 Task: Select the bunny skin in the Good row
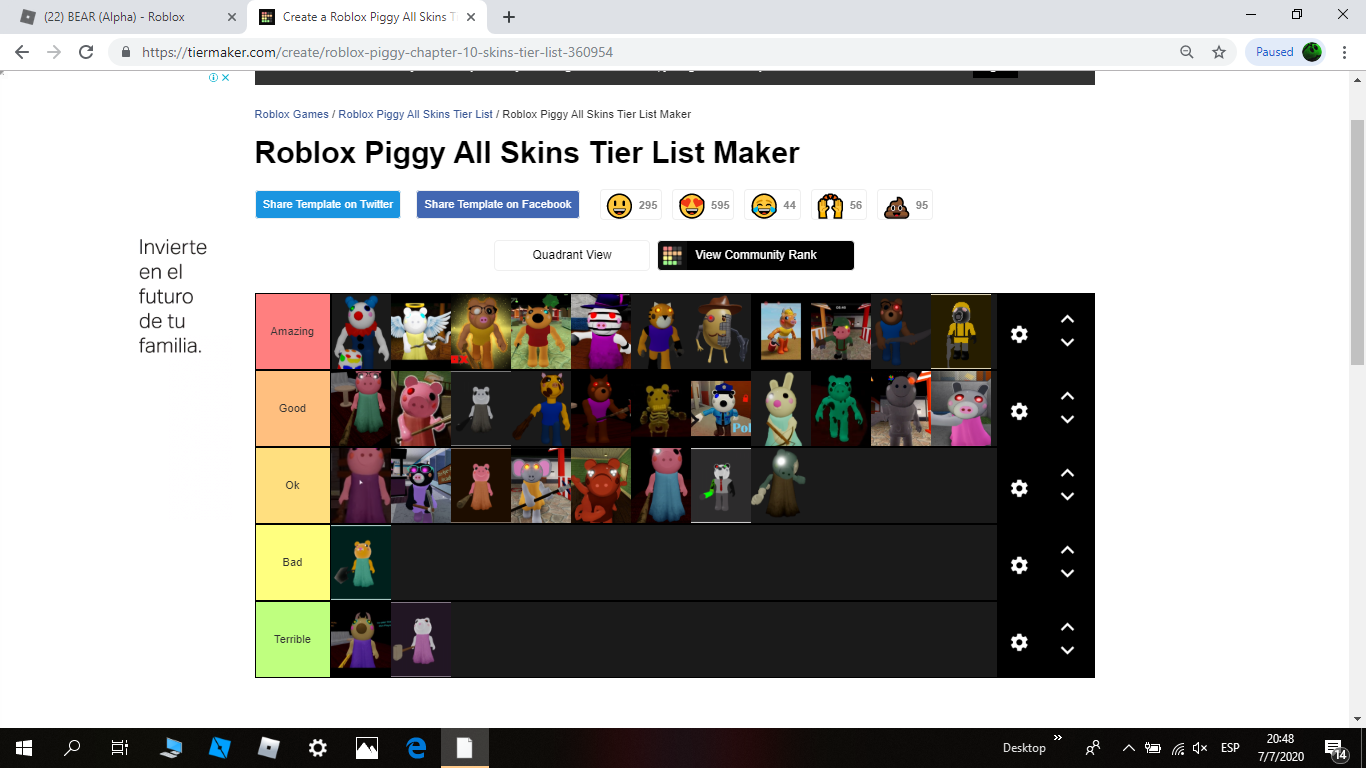(781, 409)
